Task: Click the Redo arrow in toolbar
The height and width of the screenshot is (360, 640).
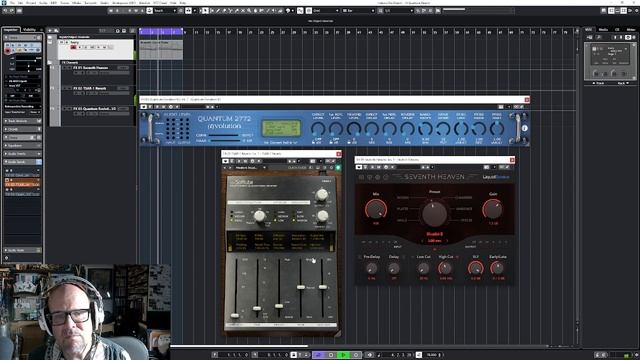Action: click(11, 11)
